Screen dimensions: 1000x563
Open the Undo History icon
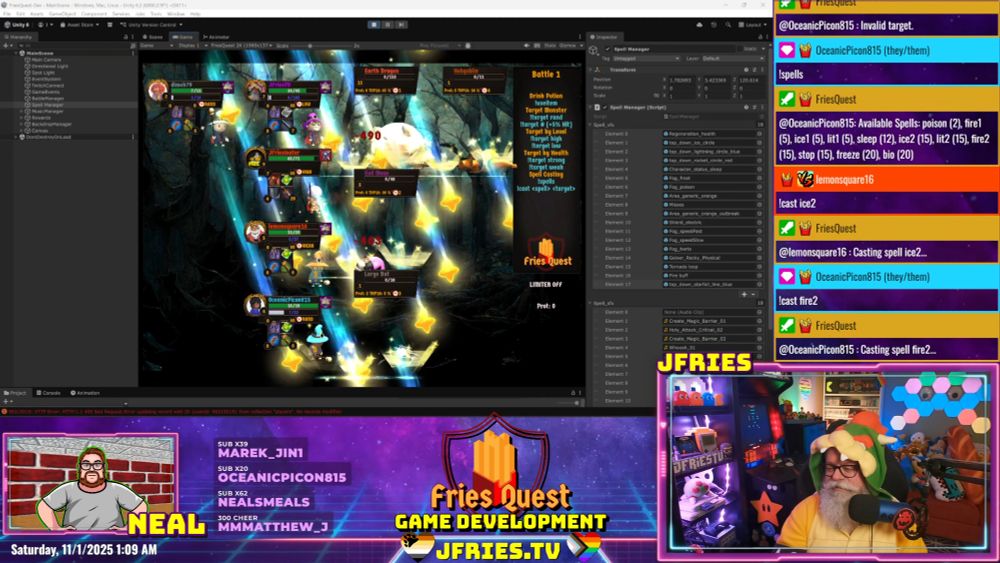point(714,25)
